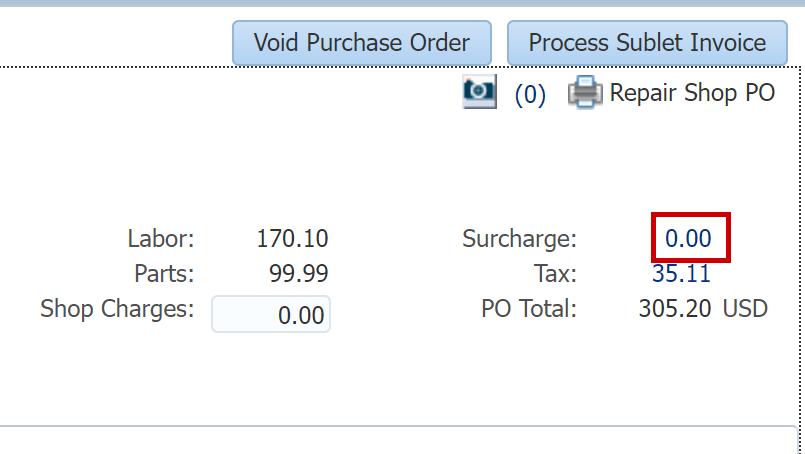Click the Shop Charges: label
Viewport: 805px width, 454px height.
117,309
